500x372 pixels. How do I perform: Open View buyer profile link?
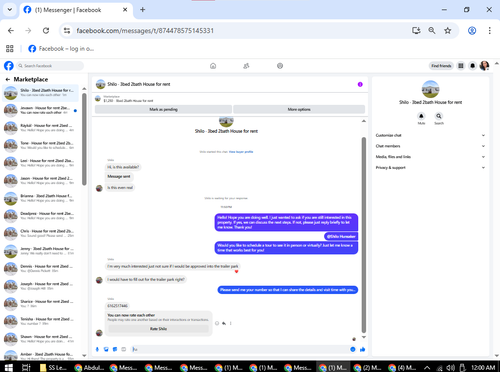[x=241, y=152]
